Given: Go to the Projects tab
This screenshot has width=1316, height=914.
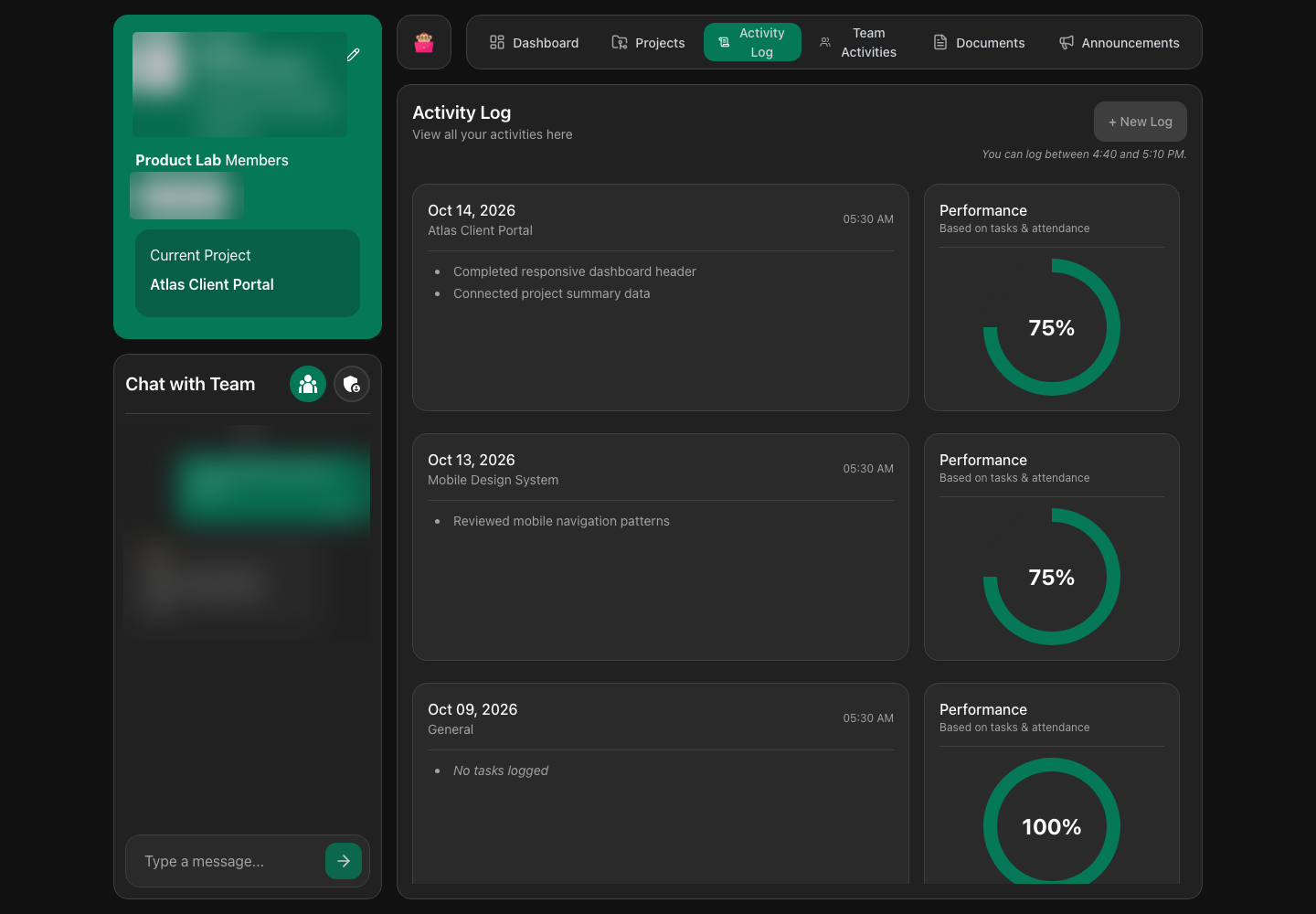Looking at the screenshot, I should pos(648,42).
